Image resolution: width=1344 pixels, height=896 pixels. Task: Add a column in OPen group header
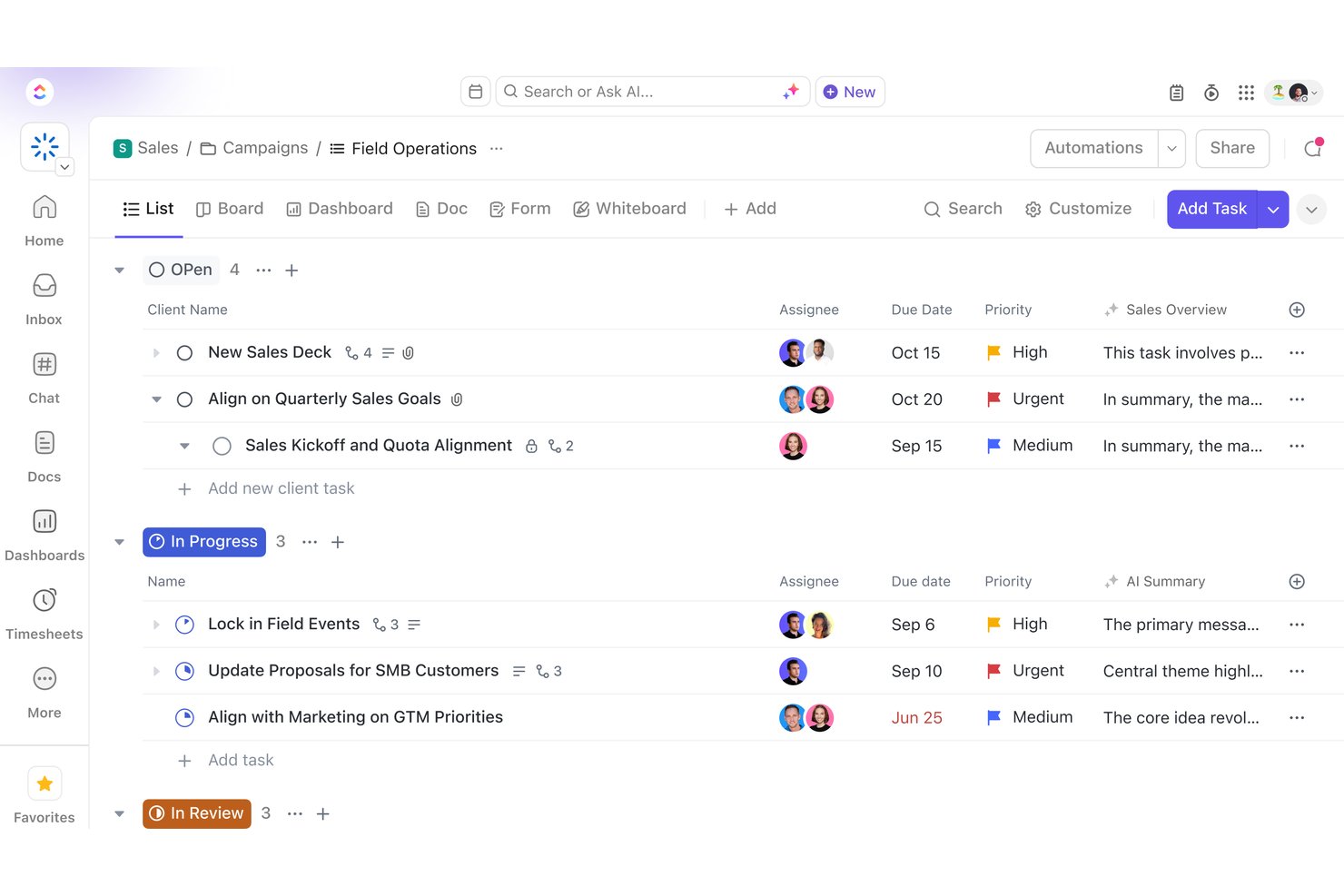1297,310
